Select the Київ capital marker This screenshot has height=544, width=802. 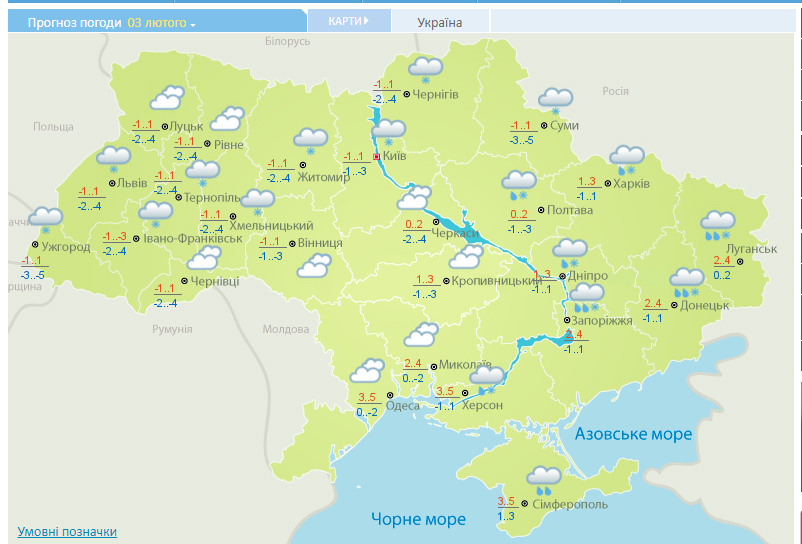(x=377, y=156)
